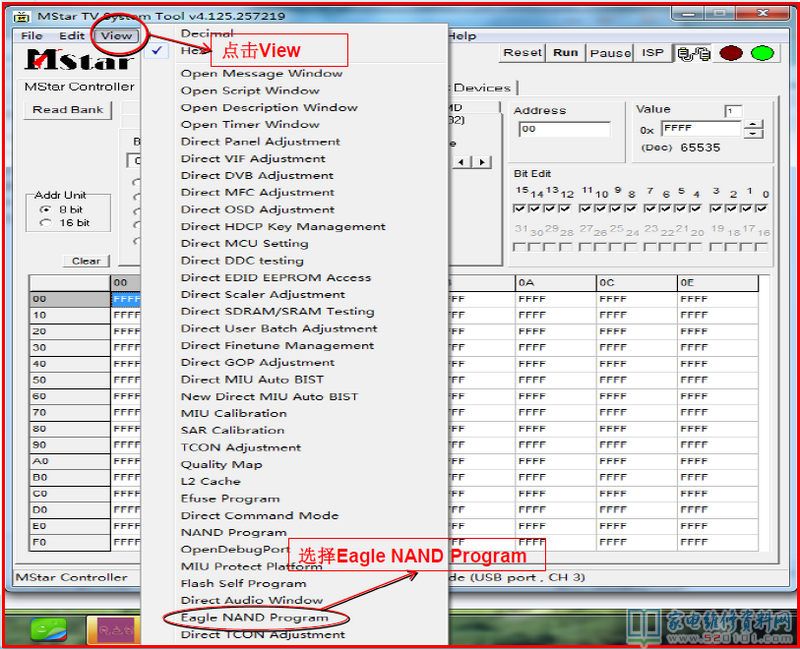The image size is (800, 649).
Task: Select the 16 bit address unit
Action: pyautogui.click(x=45, y=223)
